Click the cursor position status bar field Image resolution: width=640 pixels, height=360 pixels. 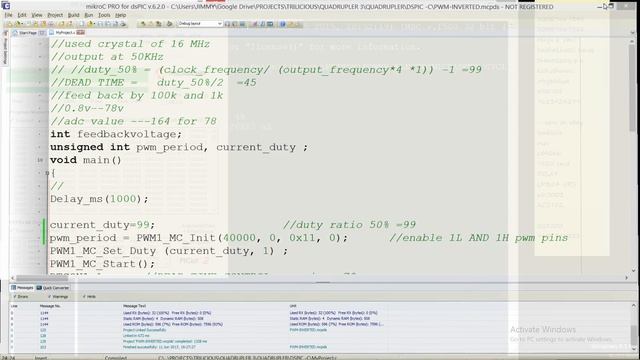tap(10, 358)
